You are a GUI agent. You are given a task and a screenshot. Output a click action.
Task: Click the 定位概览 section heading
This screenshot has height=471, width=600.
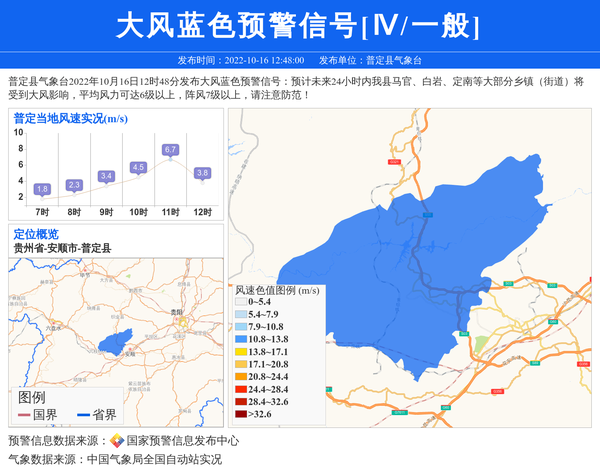36,234
